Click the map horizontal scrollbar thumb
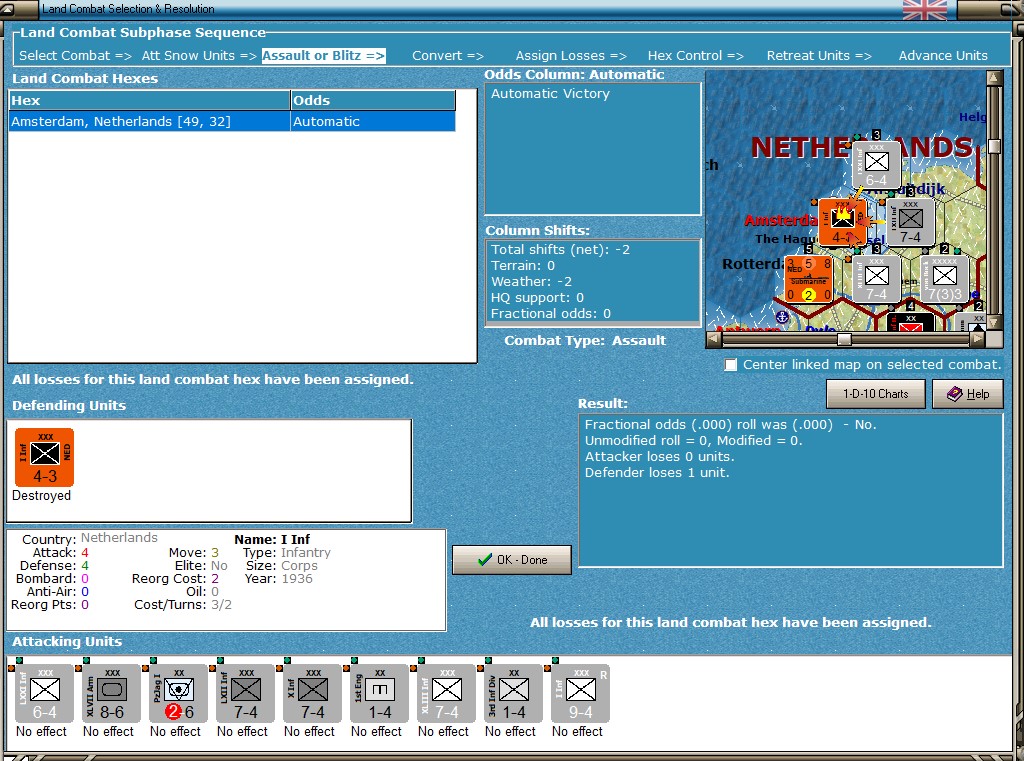 coord(844,339)
